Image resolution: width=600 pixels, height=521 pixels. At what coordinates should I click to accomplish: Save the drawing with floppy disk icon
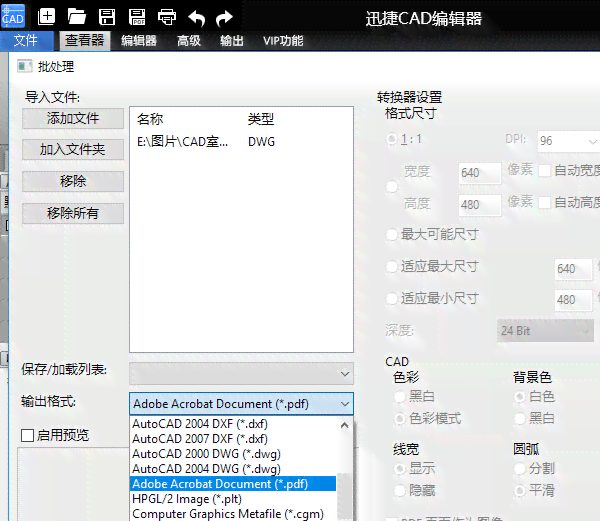click(107, 17)
